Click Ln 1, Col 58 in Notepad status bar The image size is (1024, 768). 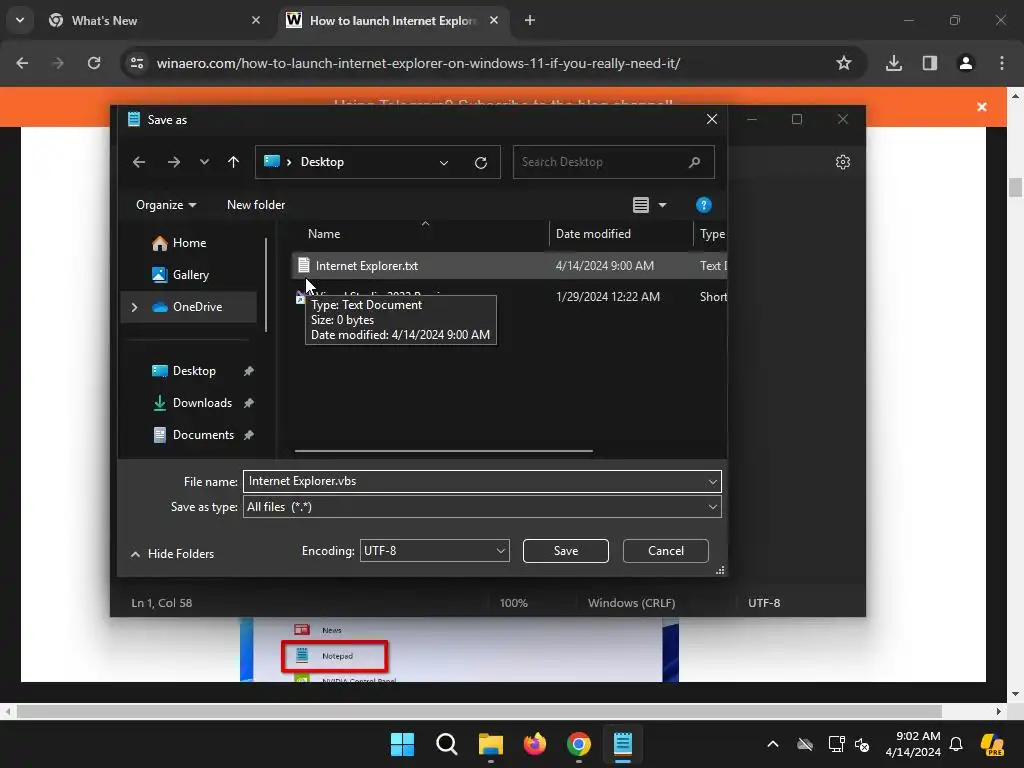[162, 603]
